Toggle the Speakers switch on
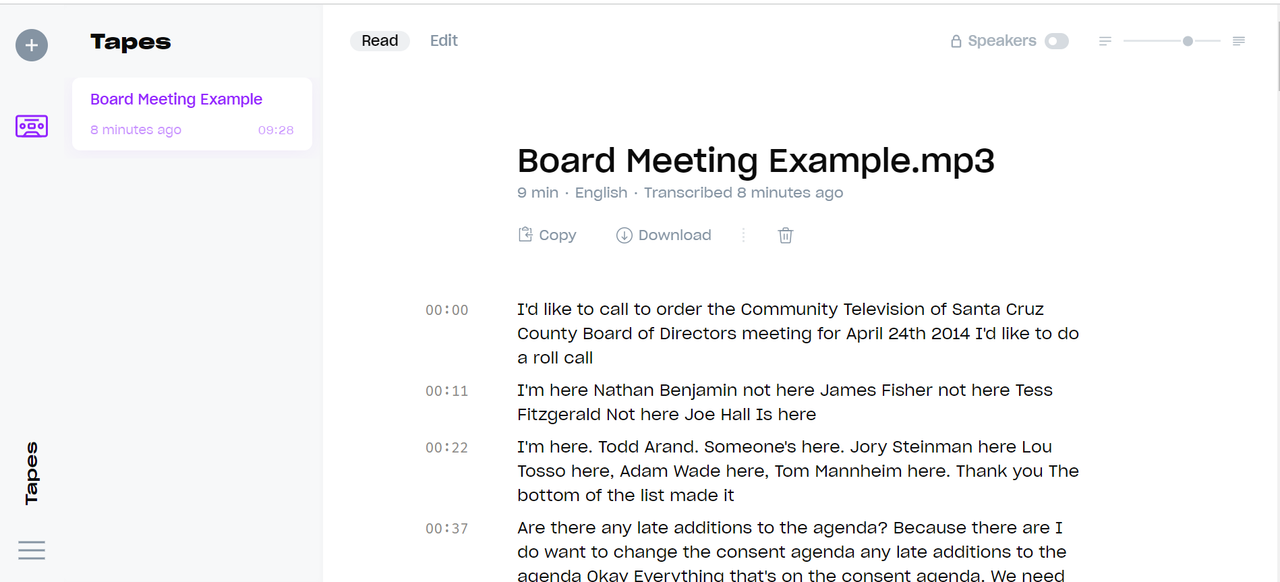 1056,41
